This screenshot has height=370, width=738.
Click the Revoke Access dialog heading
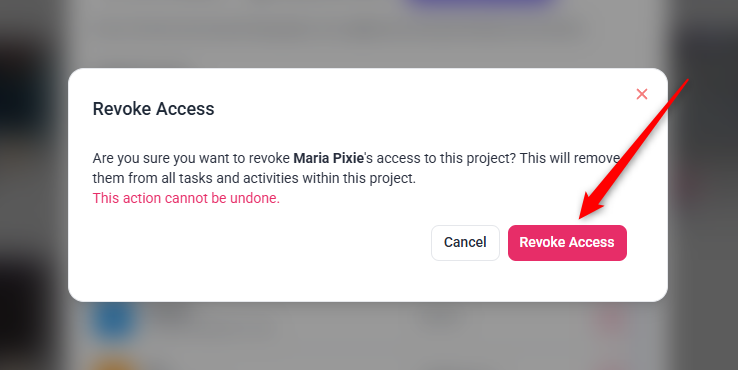[x=153, y=109]
